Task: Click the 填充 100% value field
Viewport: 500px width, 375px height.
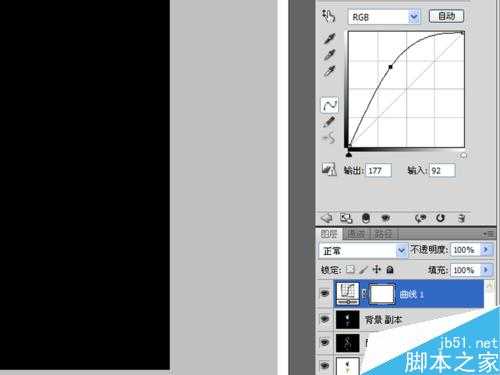Action: [465, 270]
